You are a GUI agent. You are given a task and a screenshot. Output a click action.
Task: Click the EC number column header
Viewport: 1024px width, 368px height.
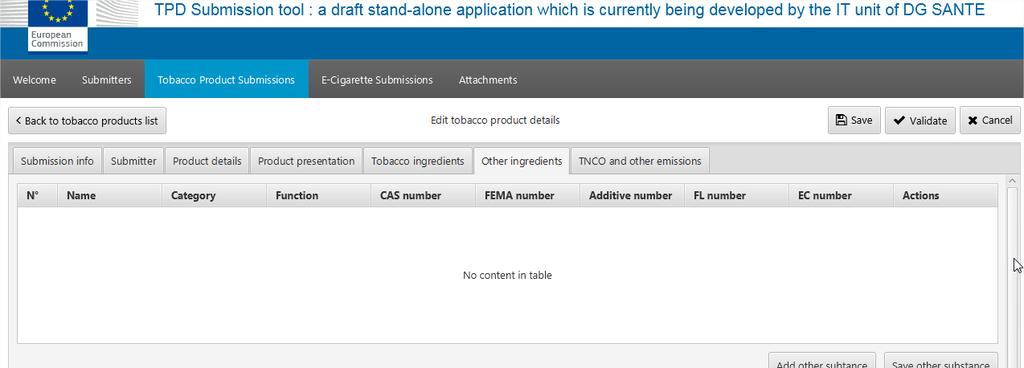841,196
